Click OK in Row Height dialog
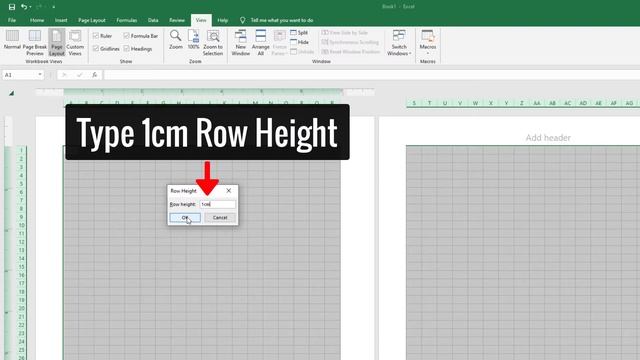 185,218
